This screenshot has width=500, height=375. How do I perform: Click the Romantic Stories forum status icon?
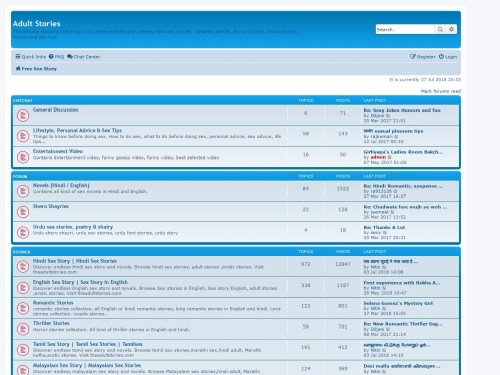click(23, 308)
